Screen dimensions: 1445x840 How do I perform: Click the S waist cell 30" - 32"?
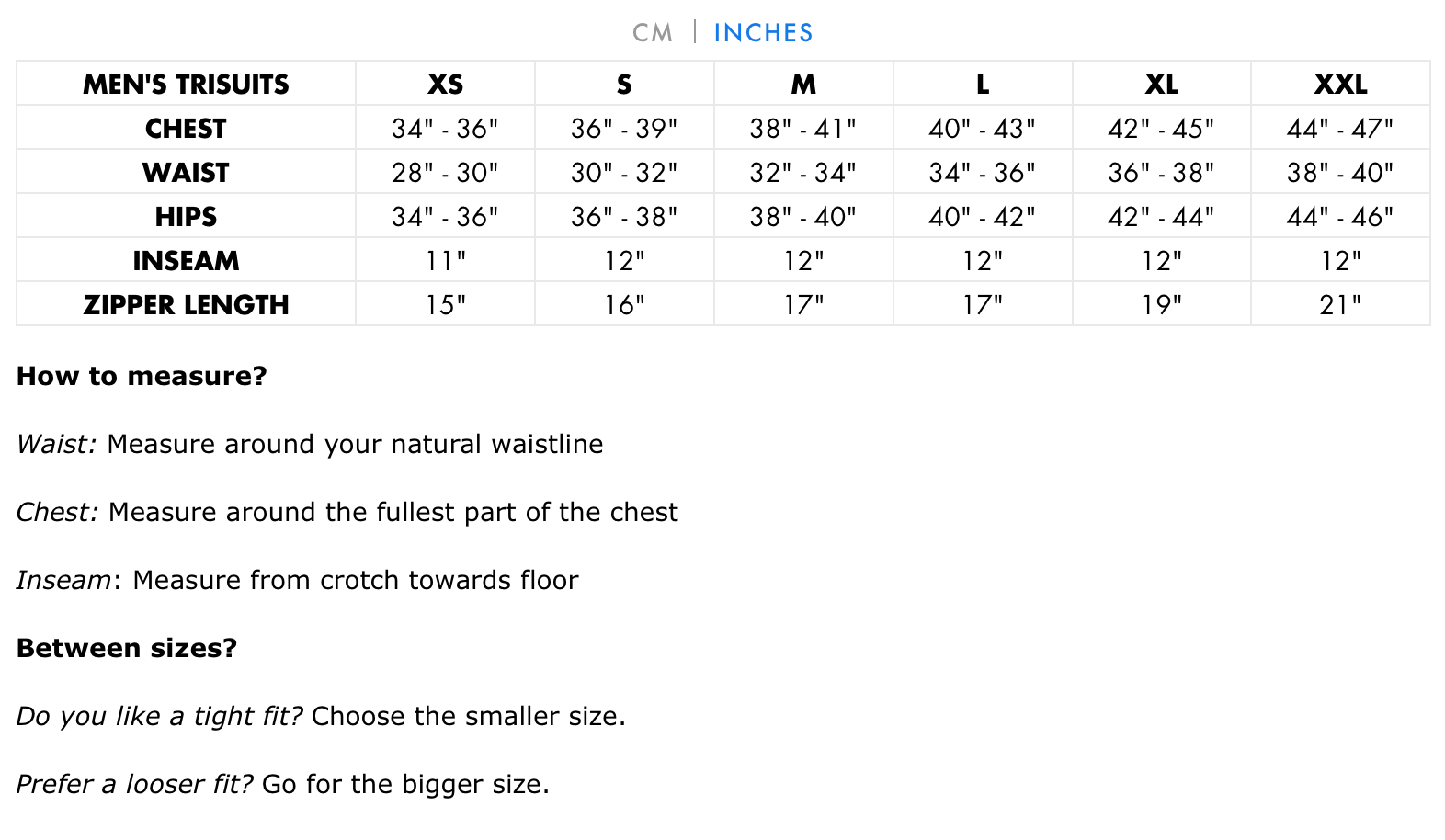tap(624, 172)
